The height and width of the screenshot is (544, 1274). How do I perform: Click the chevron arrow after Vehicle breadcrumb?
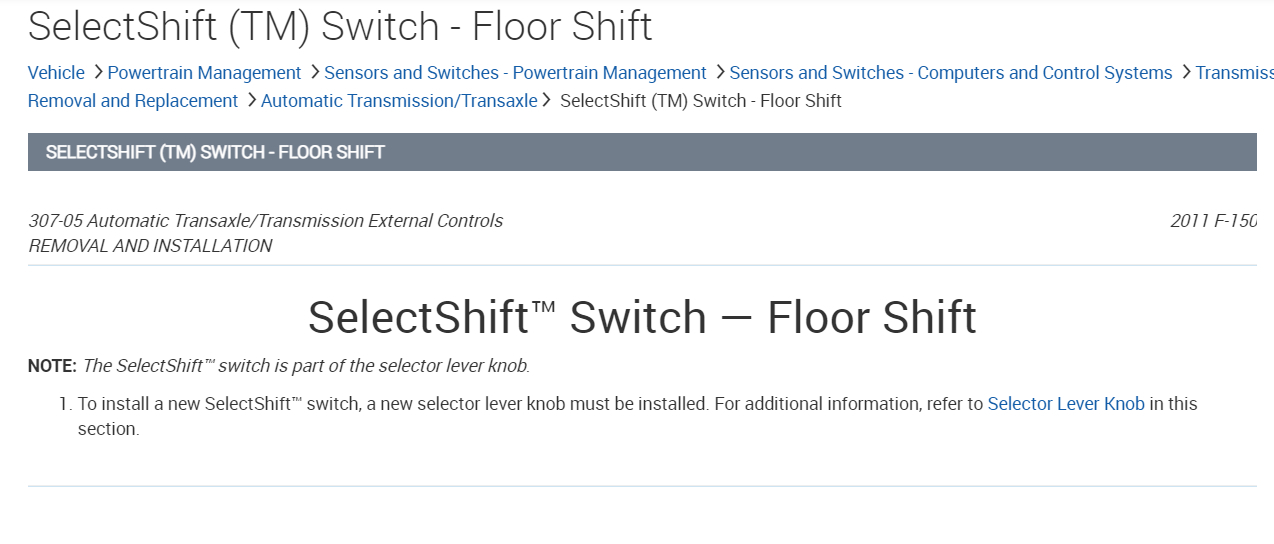(x=97, y=72)
